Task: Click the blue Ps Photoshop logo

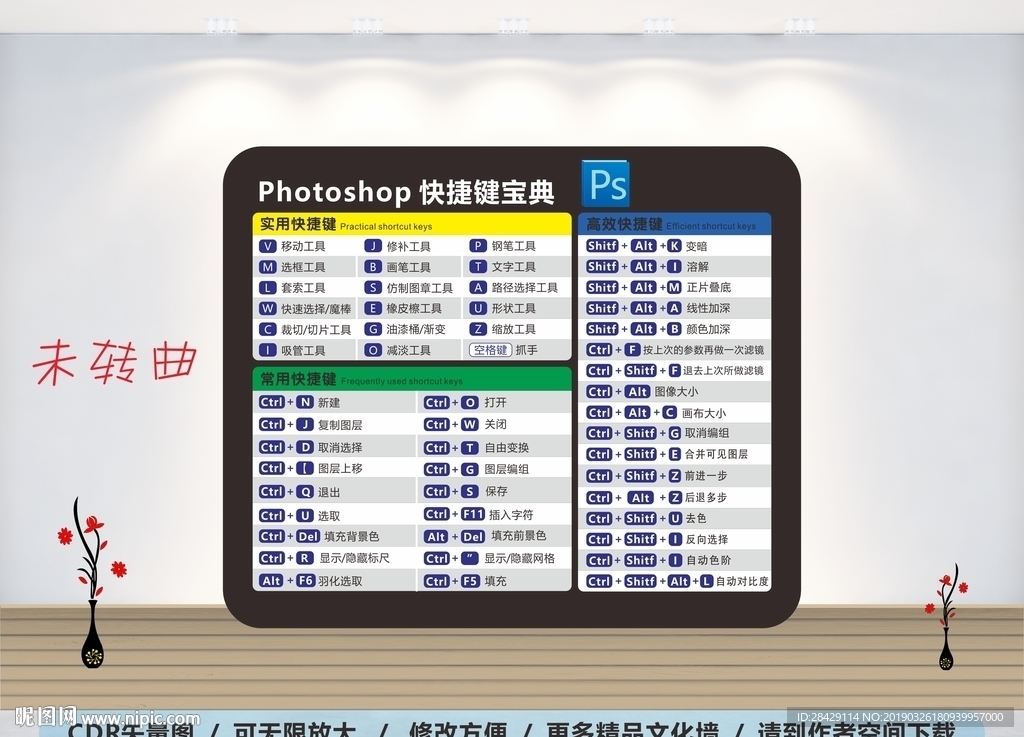Action: click(x=605, y=183)
